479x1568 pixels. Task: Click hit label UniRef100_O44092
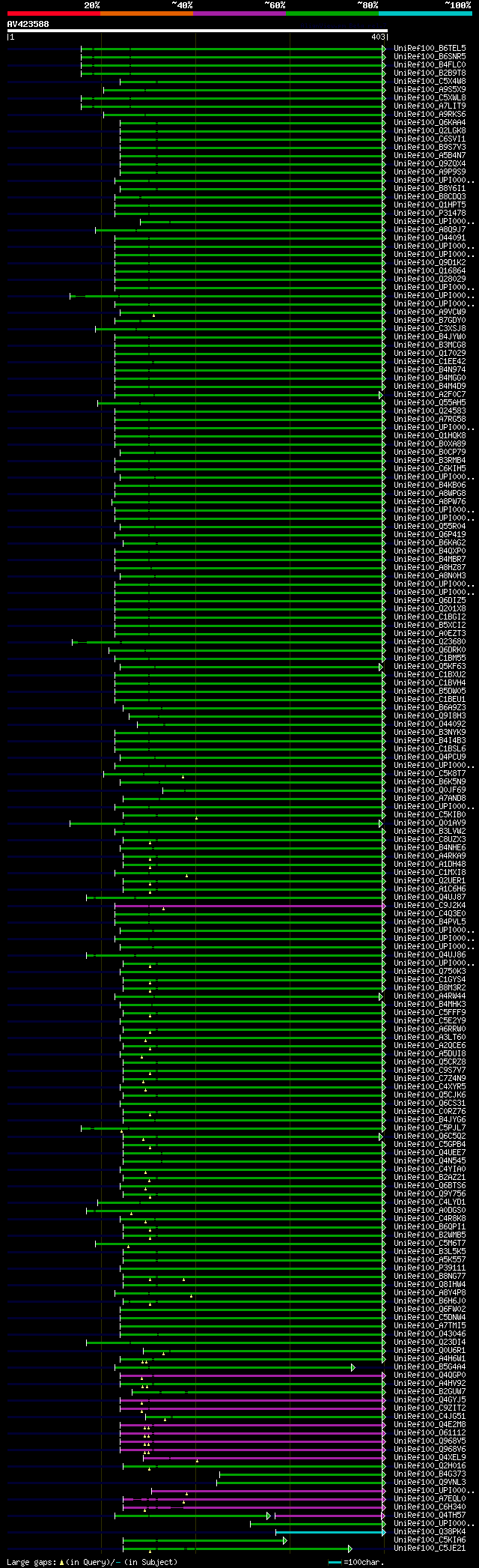pos(430,724)
